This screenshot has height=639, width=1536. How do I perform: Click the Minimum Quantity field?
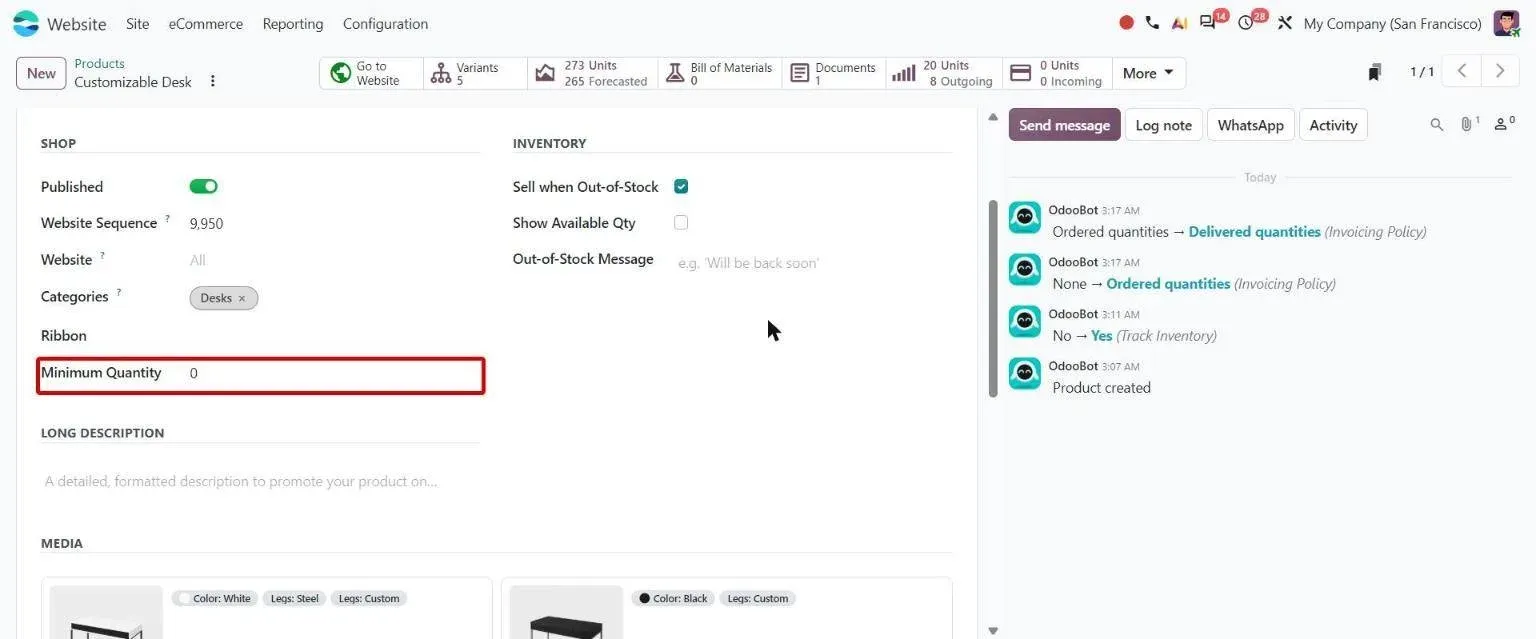pos(334,373)
